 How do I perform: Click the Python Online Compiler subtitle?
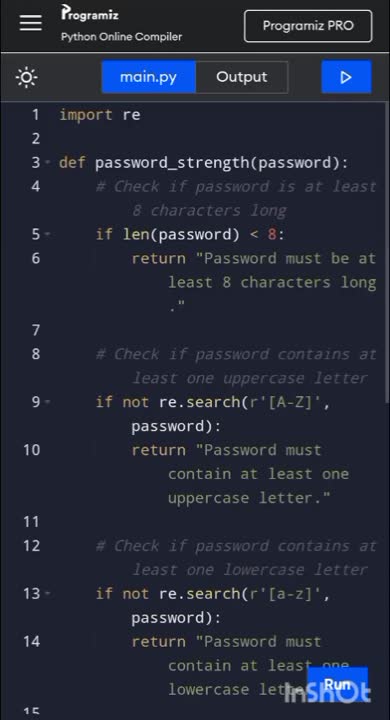(121, 37)
